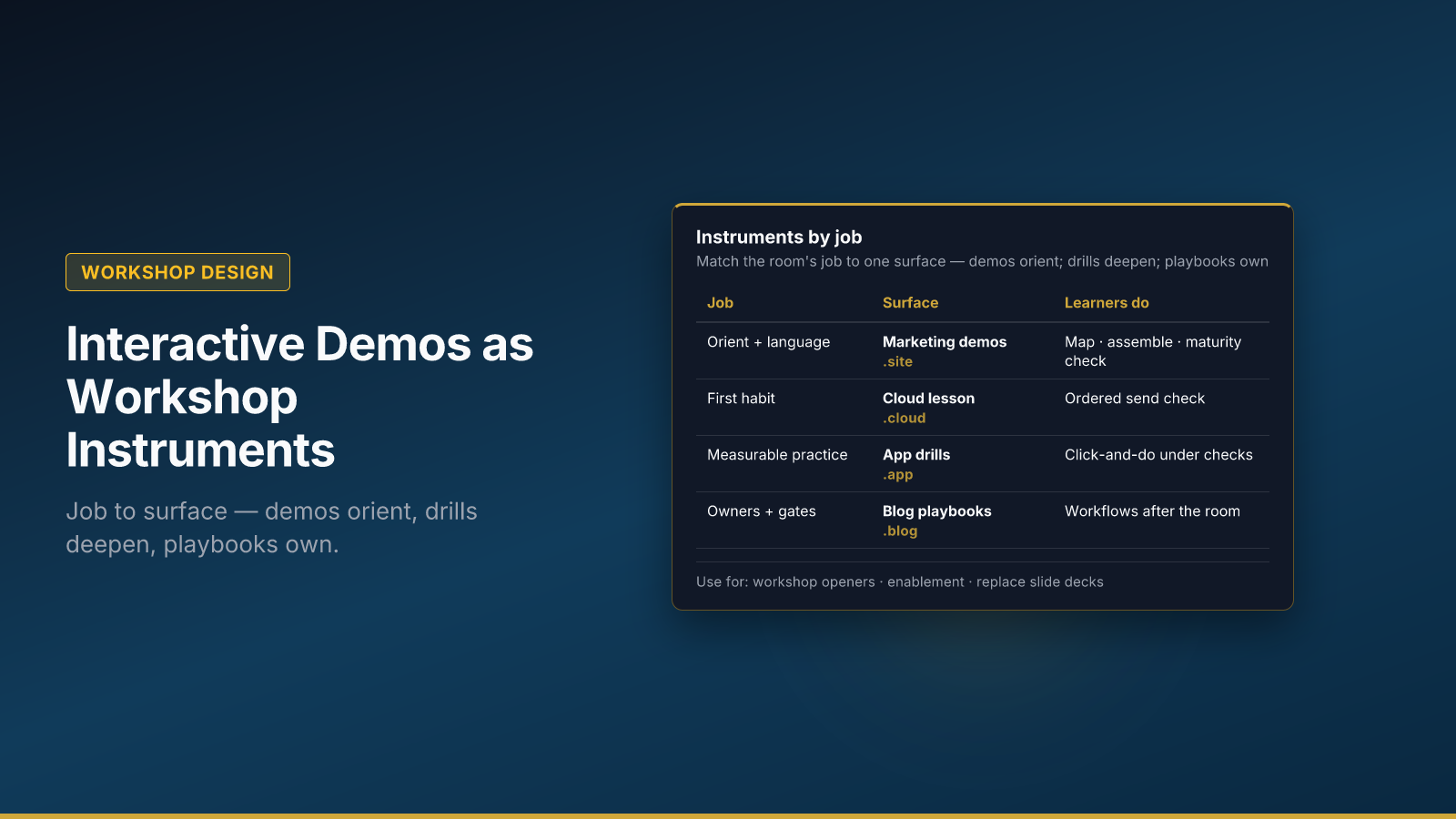Click the 'Job' column header

click(x=720, y=303)
